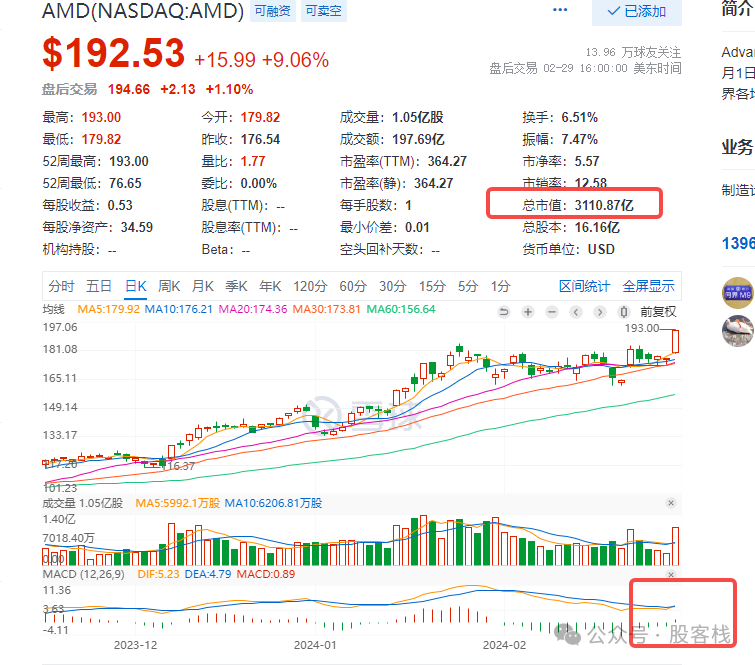Open the upper user avatar in right sidebar
The height and width of the screenshot is (665, 755).
pyautogui.click(x=738, y=292)
